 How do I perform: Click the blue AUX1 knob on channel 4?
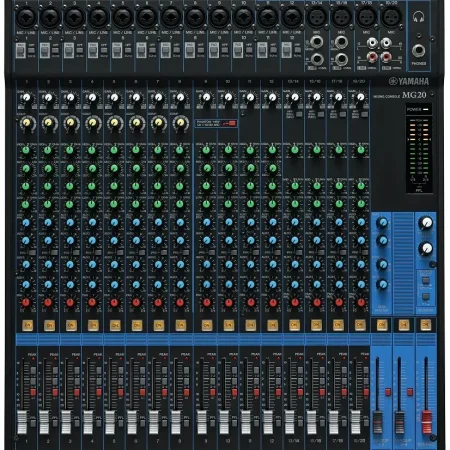(x=92, y=222)
